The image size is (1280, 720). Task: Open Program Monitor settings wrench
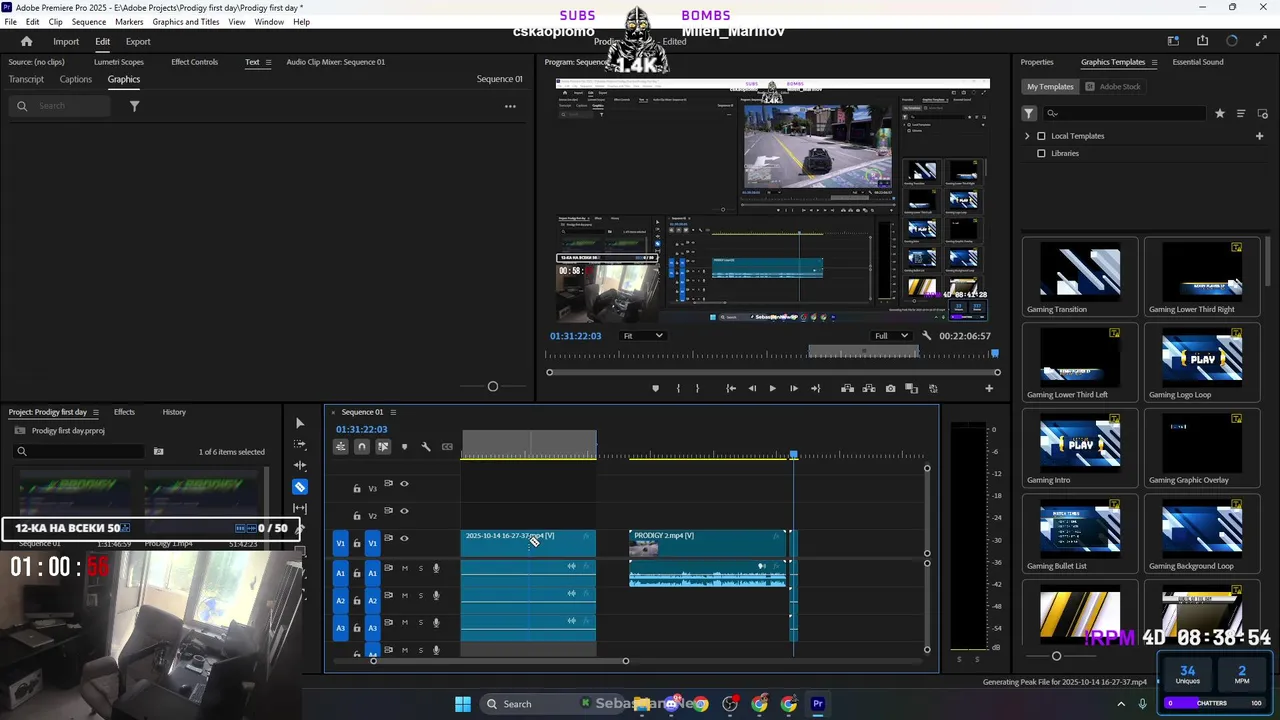coord(927,336)
